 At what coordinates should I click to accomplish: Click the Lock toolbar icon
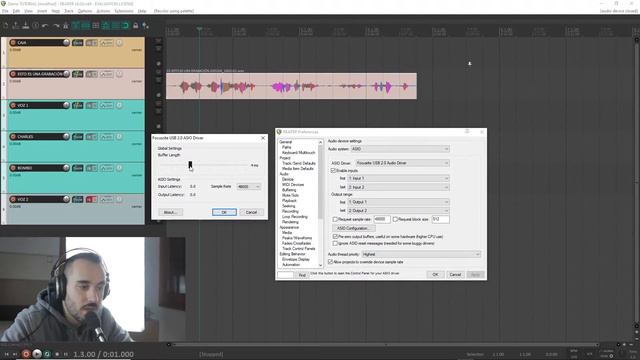click(136, 26)
